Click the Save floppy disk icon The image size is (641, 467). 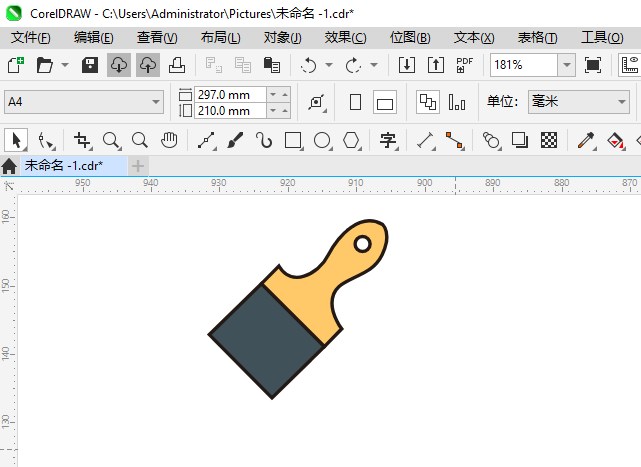tap(90, 65)
